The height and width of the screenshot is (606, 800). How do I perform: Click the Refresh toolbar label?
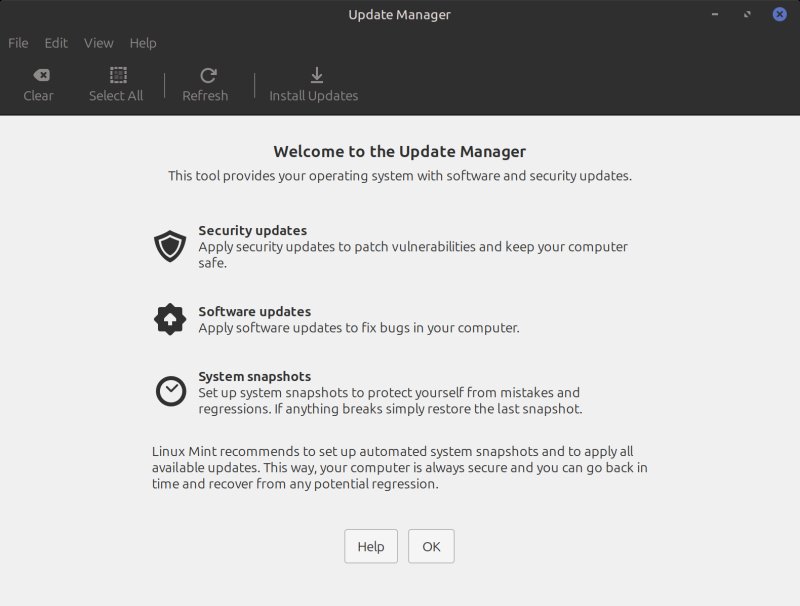206,96
